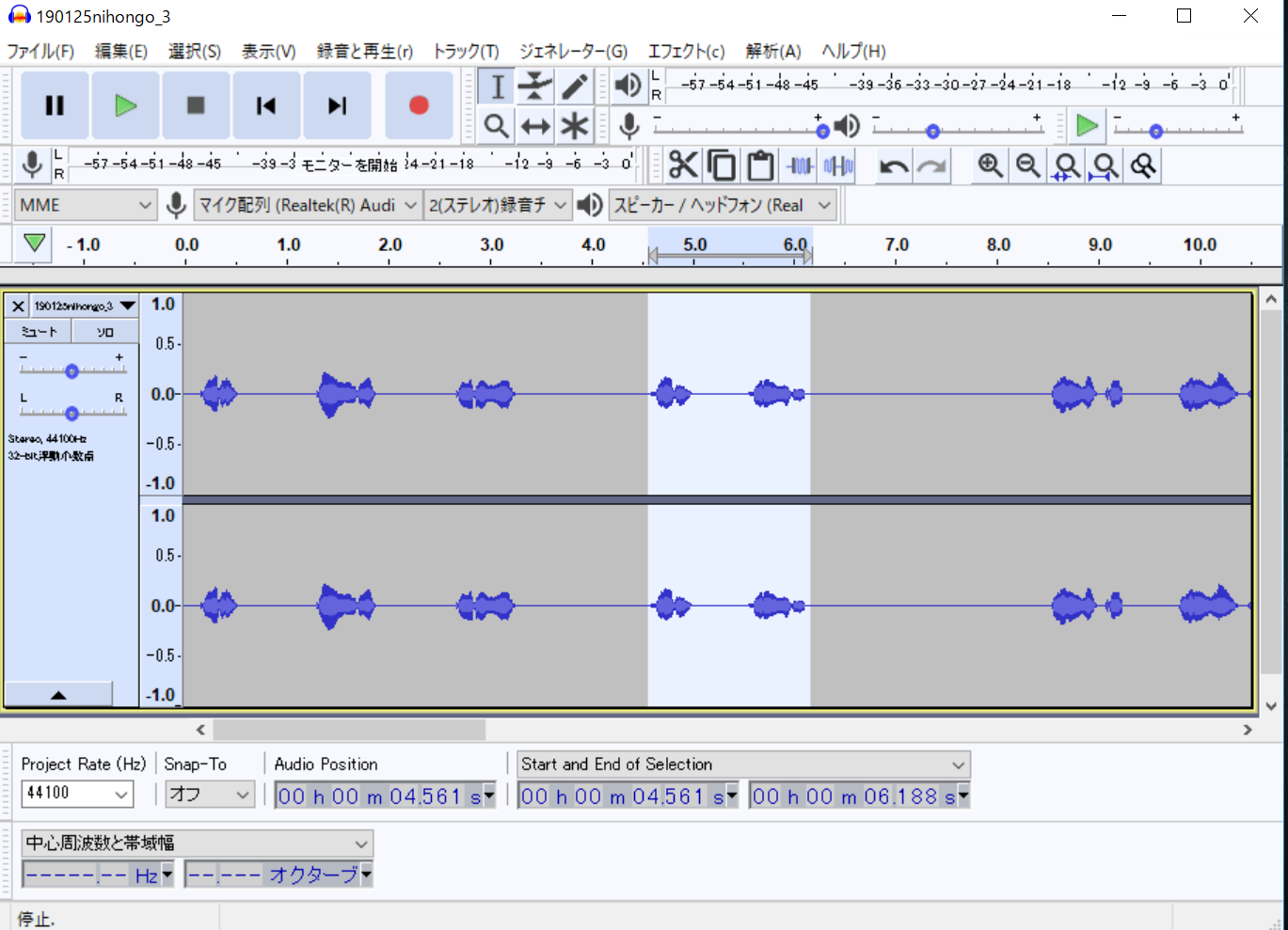This screenshot has height=930, width=1288.
Task: Click Play-at-Speed green button
Action: 1087,124
